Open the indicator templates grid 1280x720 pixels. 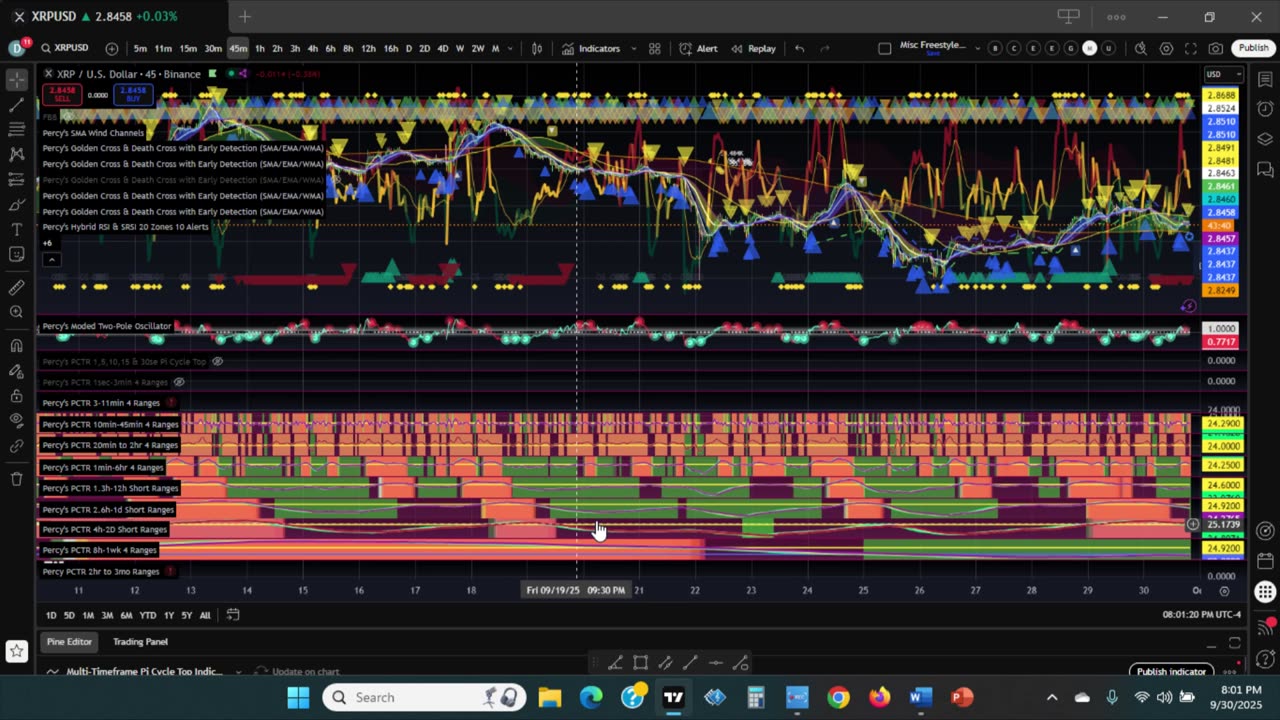click(654, 48)
